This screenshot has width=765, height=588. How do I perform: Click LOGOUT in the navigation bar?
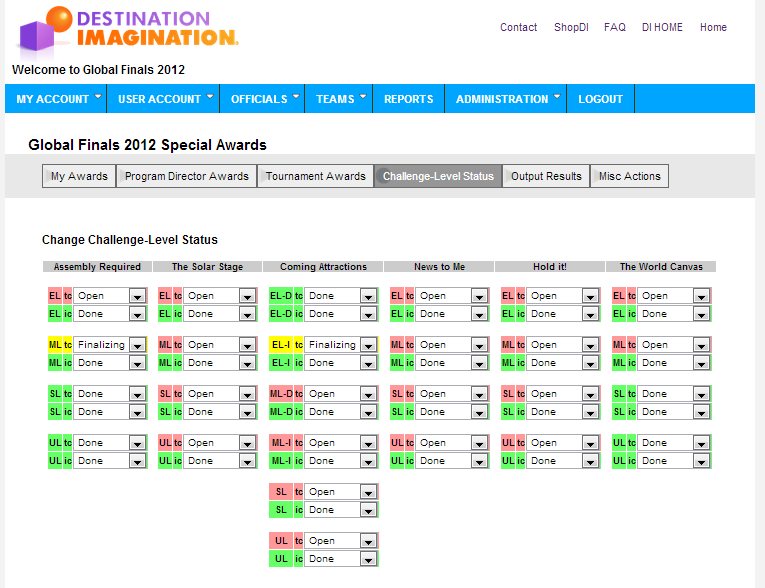pos(601,99)
